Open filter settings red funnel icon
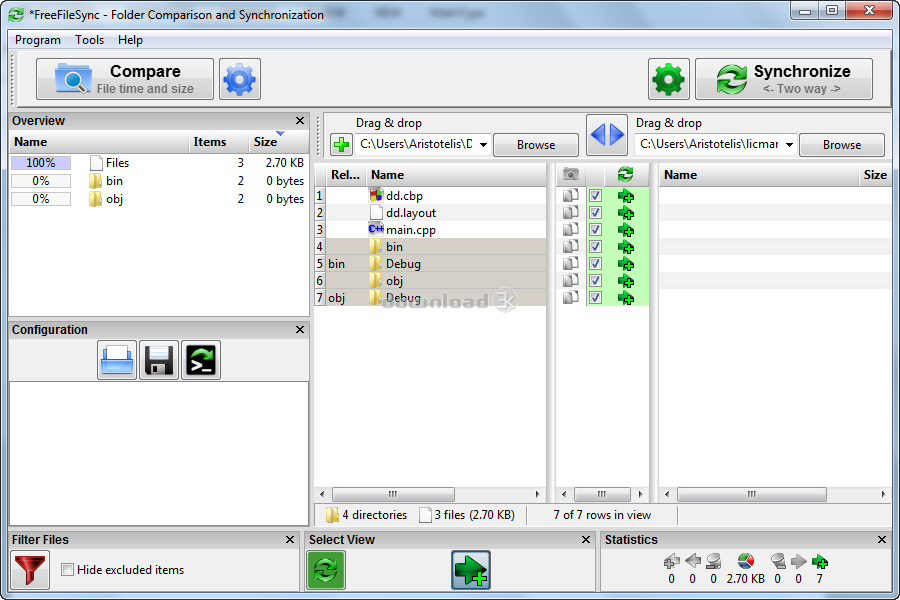The height and width of the screenshot is (600, 900). [x=30, y=570]
